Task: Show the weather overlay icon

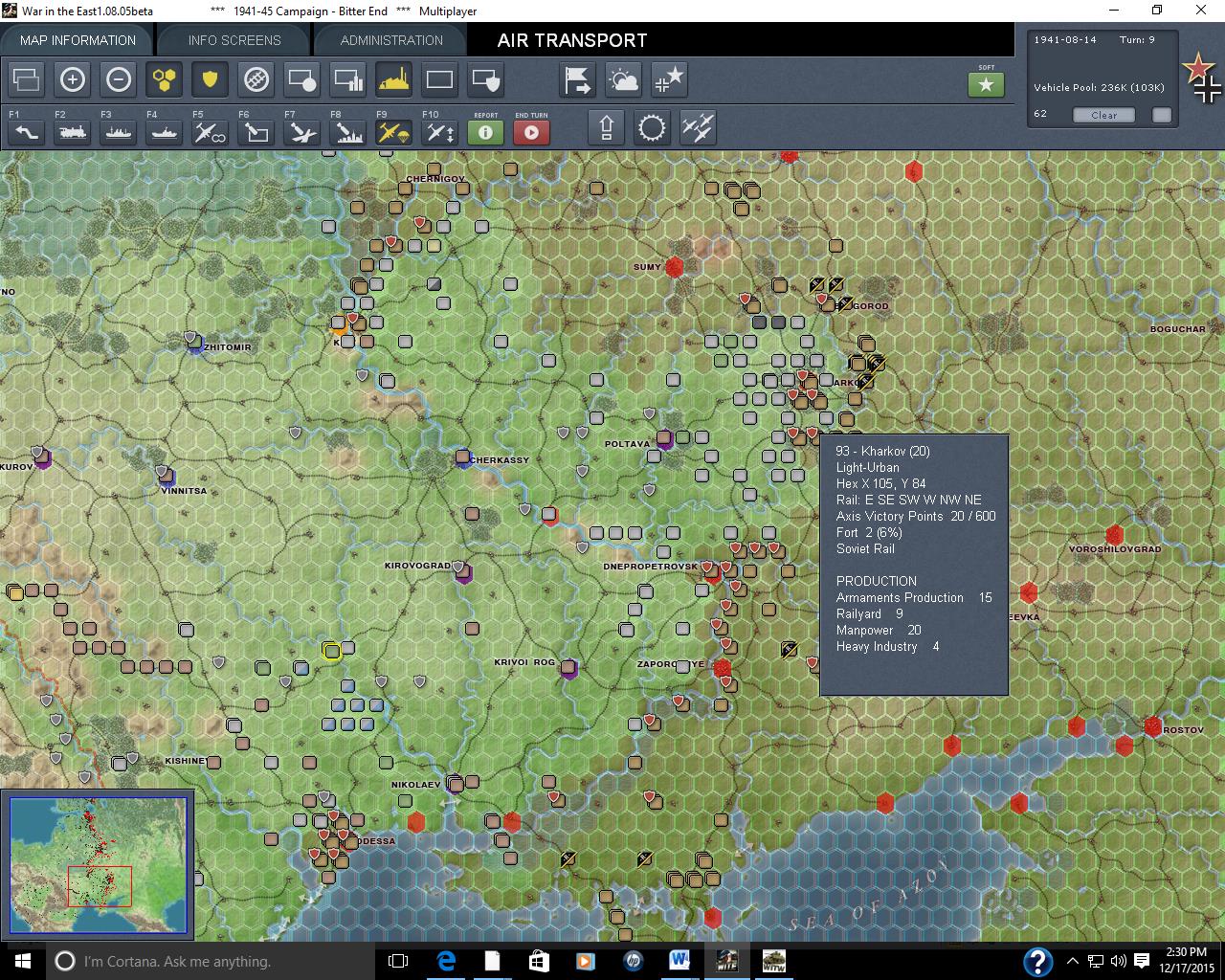Action: pos(624,79)
